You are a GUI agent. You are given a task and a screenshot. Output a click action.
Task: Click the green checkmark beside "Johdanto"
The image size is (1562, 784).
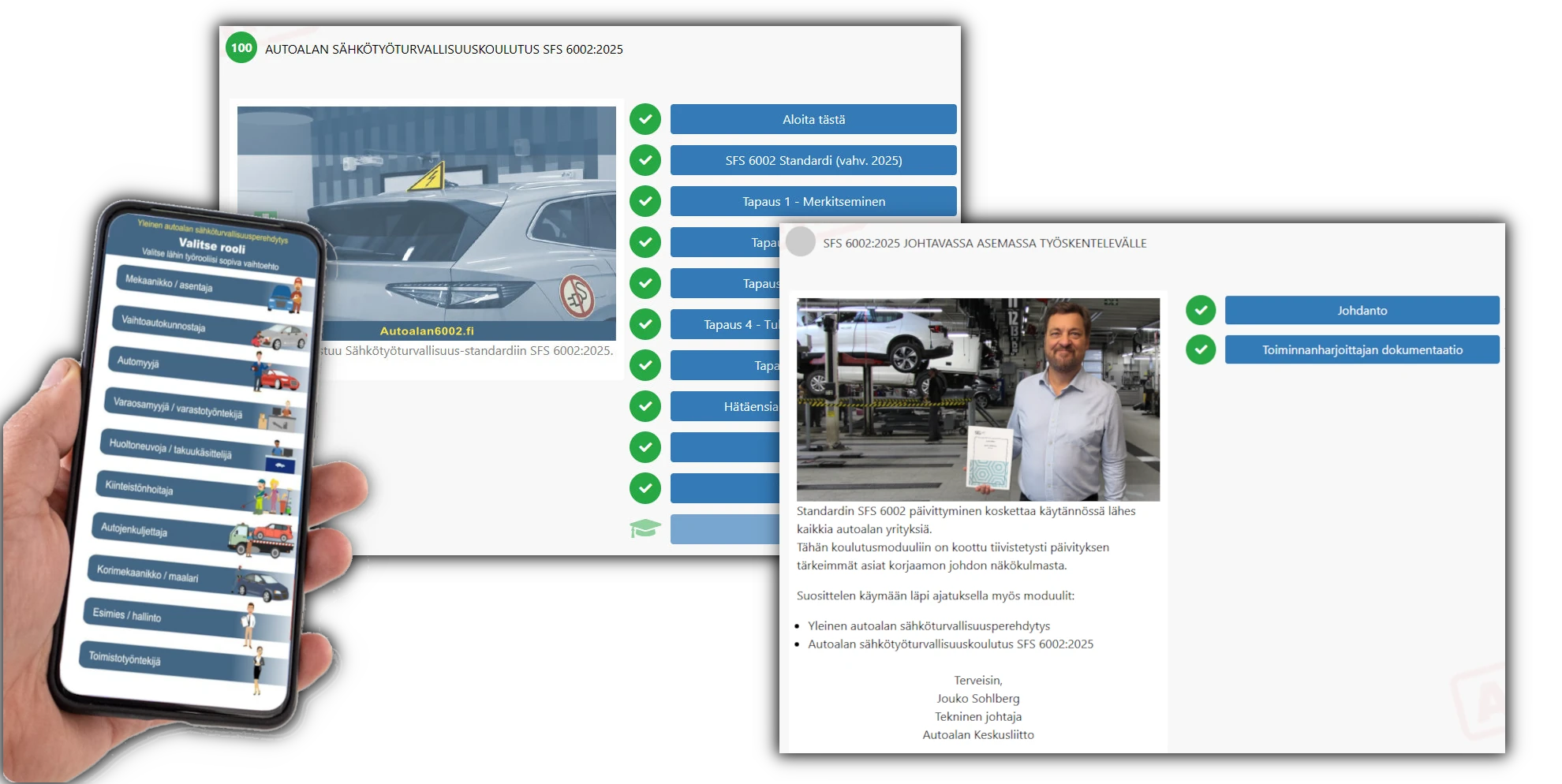[1200, 310]
